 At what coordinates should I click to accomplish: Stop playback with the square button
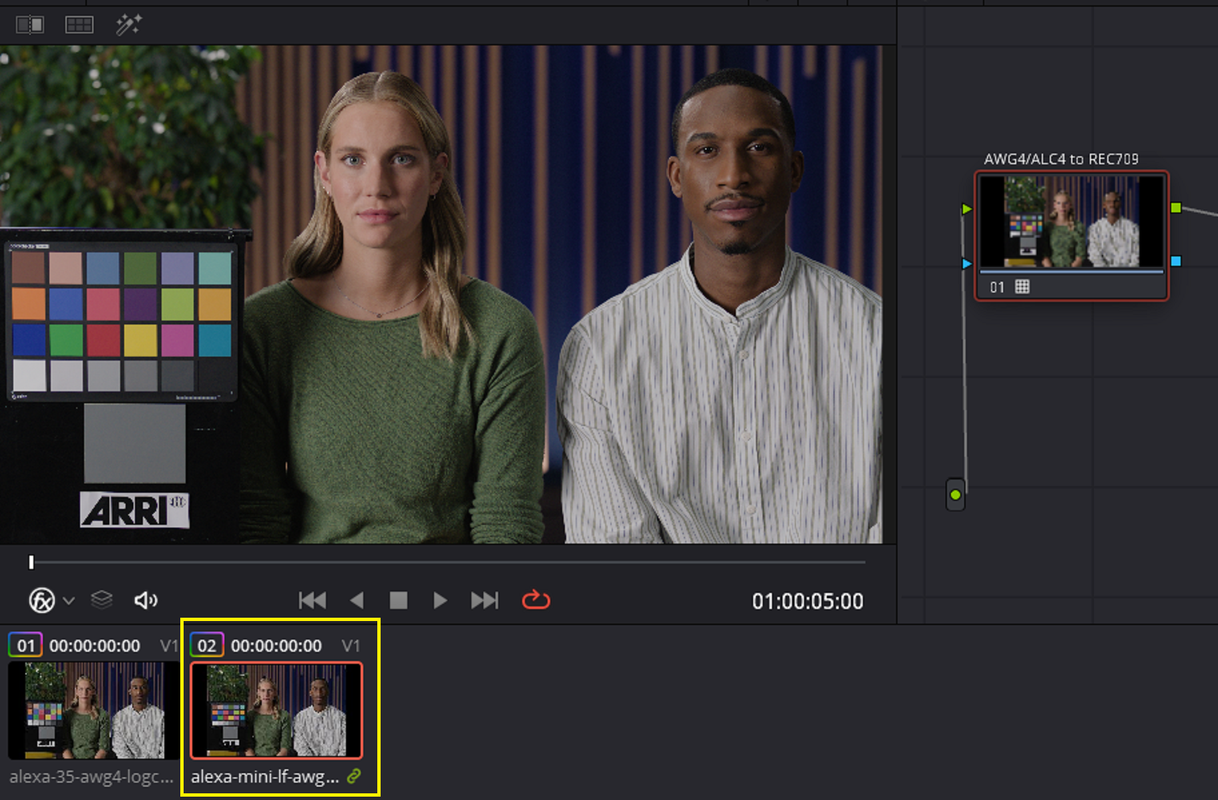[x=398, y=600]
